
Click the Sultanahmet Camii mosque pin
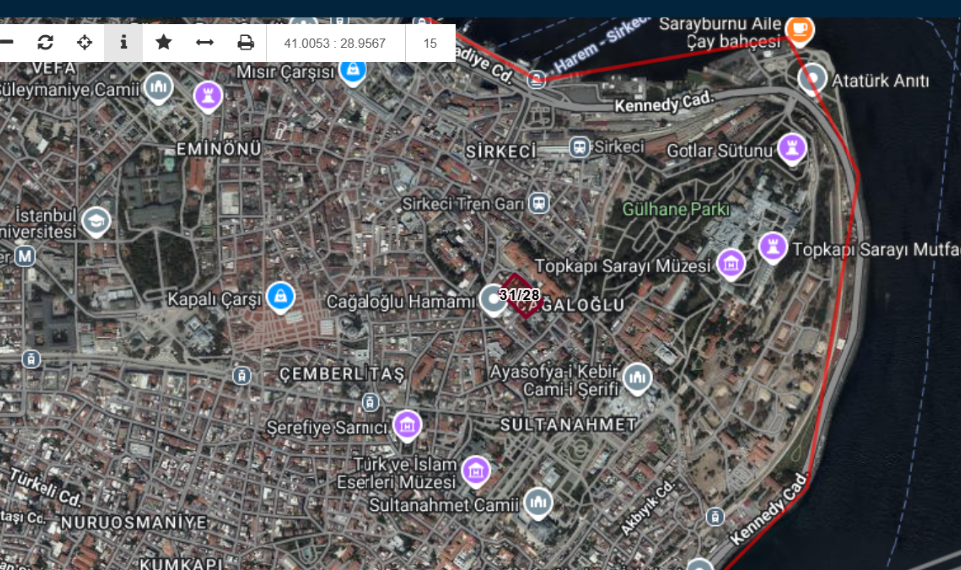538,502
